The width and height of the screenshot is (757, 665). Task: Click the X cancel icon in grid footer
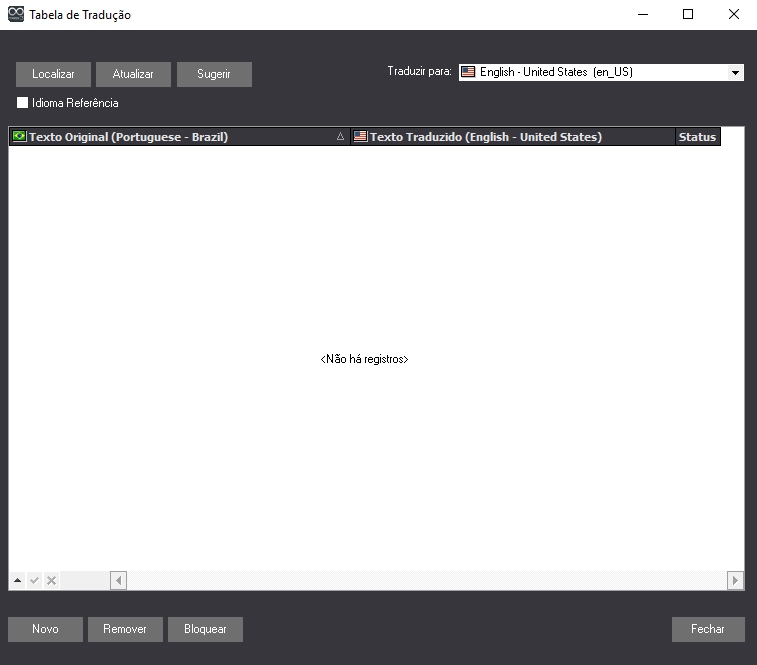[x=51, y=580]
